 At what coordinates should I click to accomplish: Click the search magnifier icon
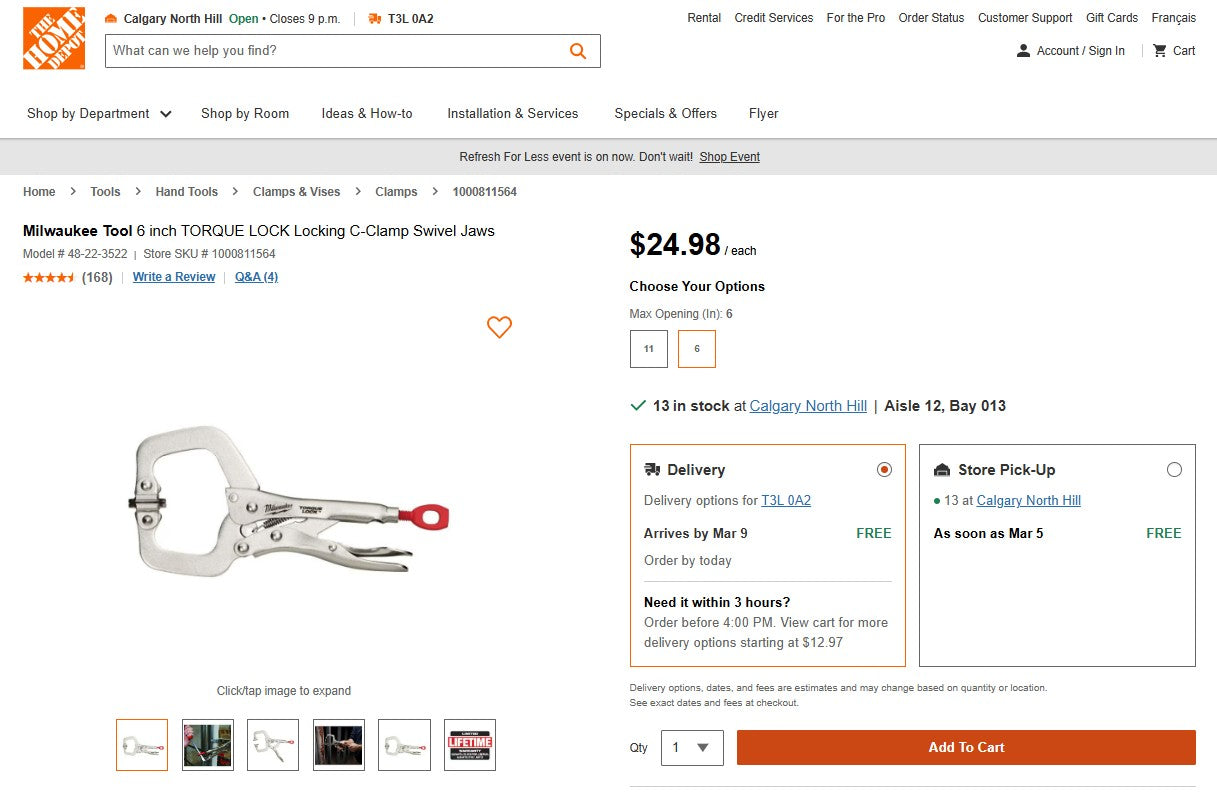pos(577,51)
